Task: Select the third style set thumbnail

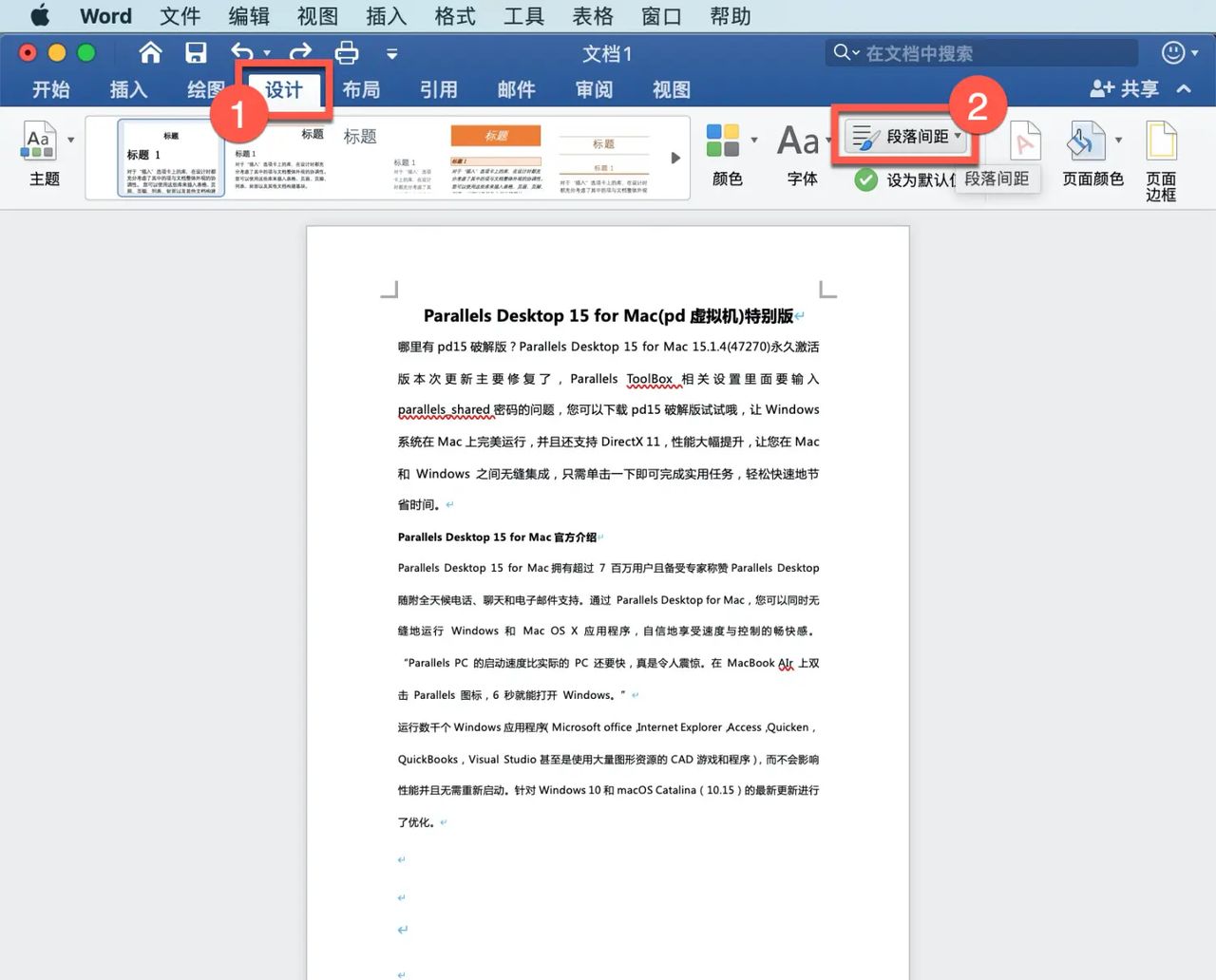Action: [388, 158]
